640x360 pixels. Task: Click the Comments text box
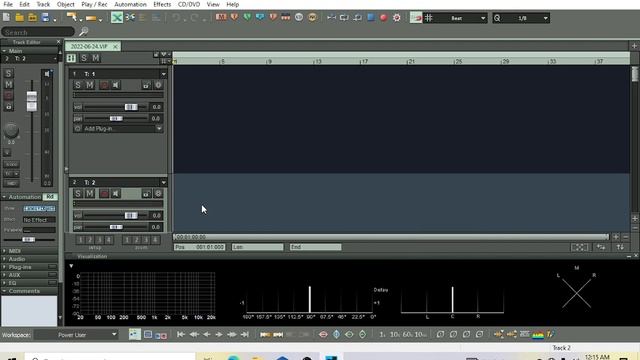coord(29,311)
